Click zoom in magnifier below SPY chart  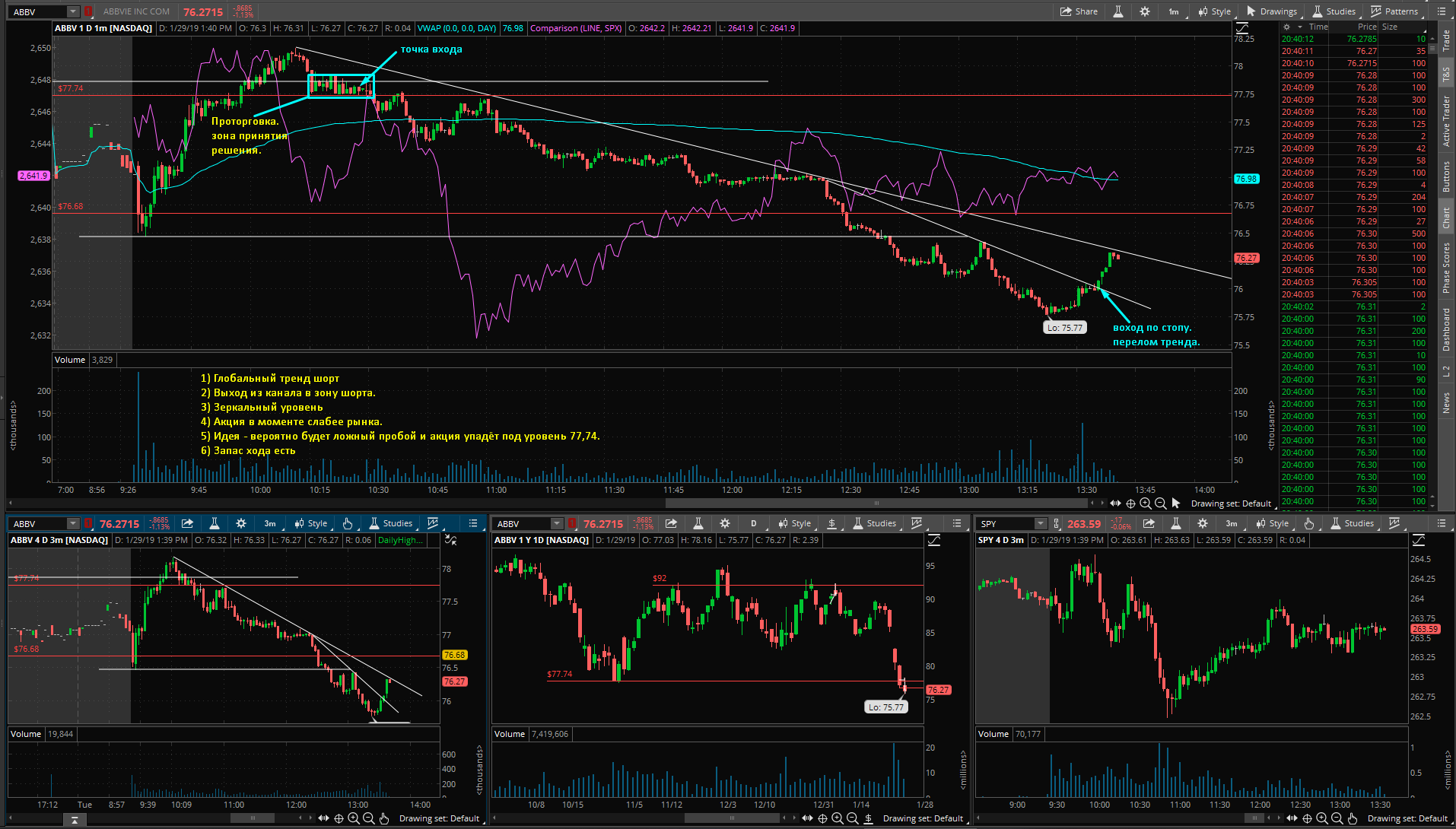1322,818
